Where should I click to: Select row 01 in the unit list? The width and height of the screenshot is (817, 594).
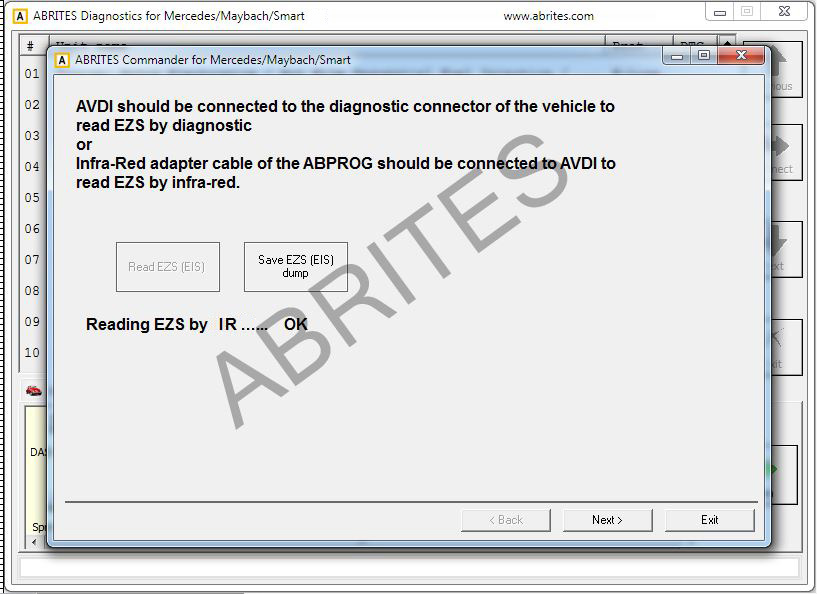pyautogui.click(x=32, y=73)
